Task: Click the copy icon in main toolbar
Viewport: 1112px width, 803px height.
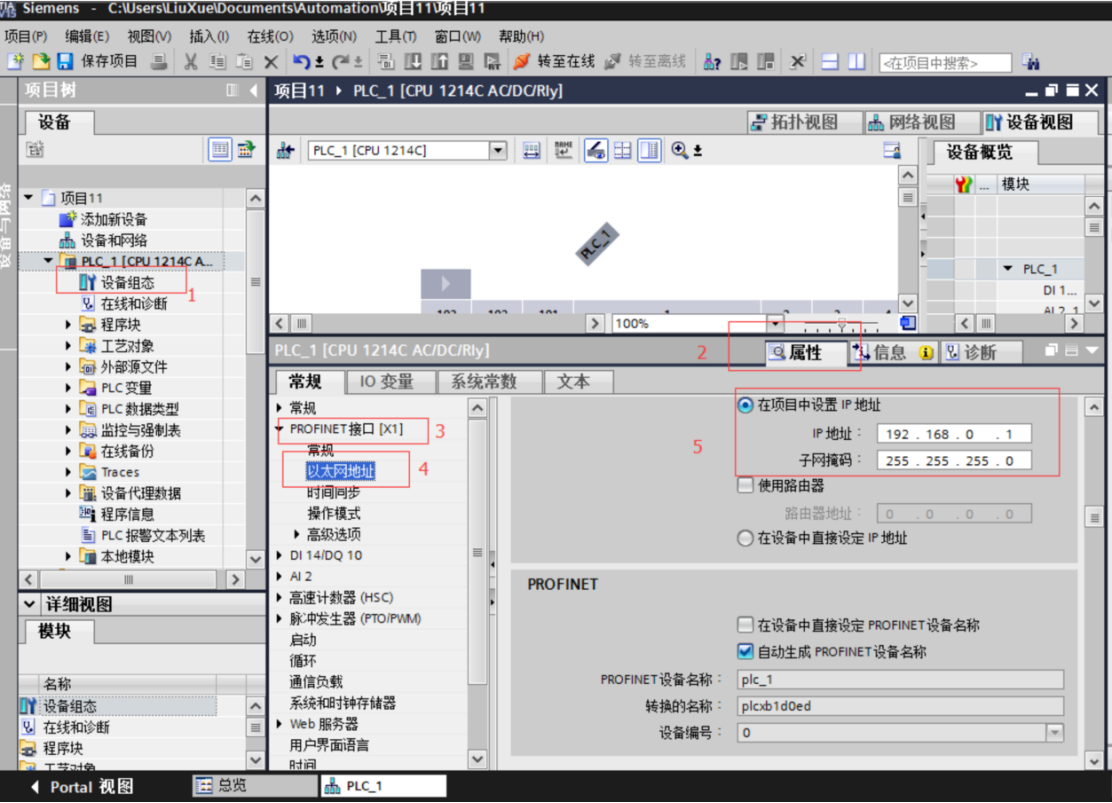Action: (217, 62)
